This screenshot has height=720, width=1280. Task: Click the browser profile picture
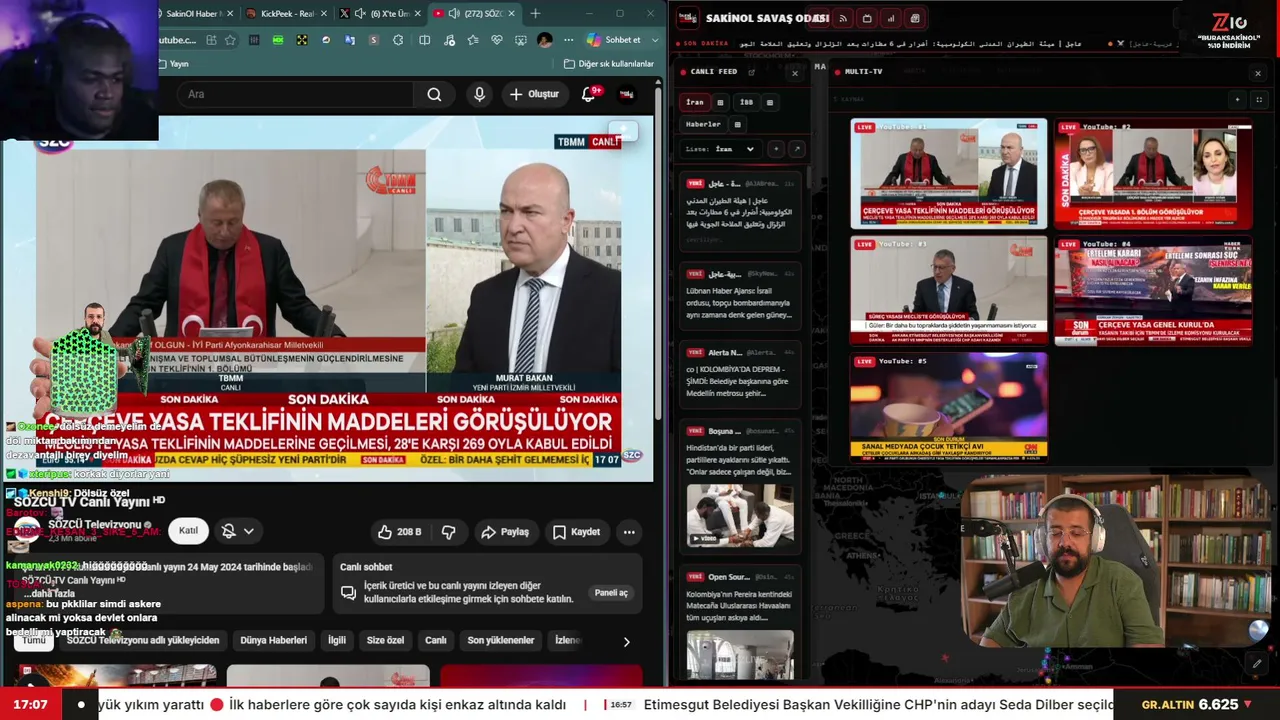[x=544, y=40]
